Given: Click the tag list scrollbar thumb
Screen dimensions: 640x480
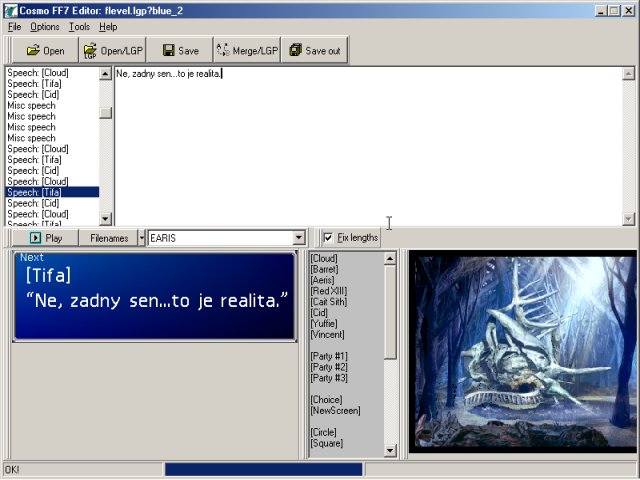Looking at the screenshot, I should pyautogui.click(x=390, y=312).
